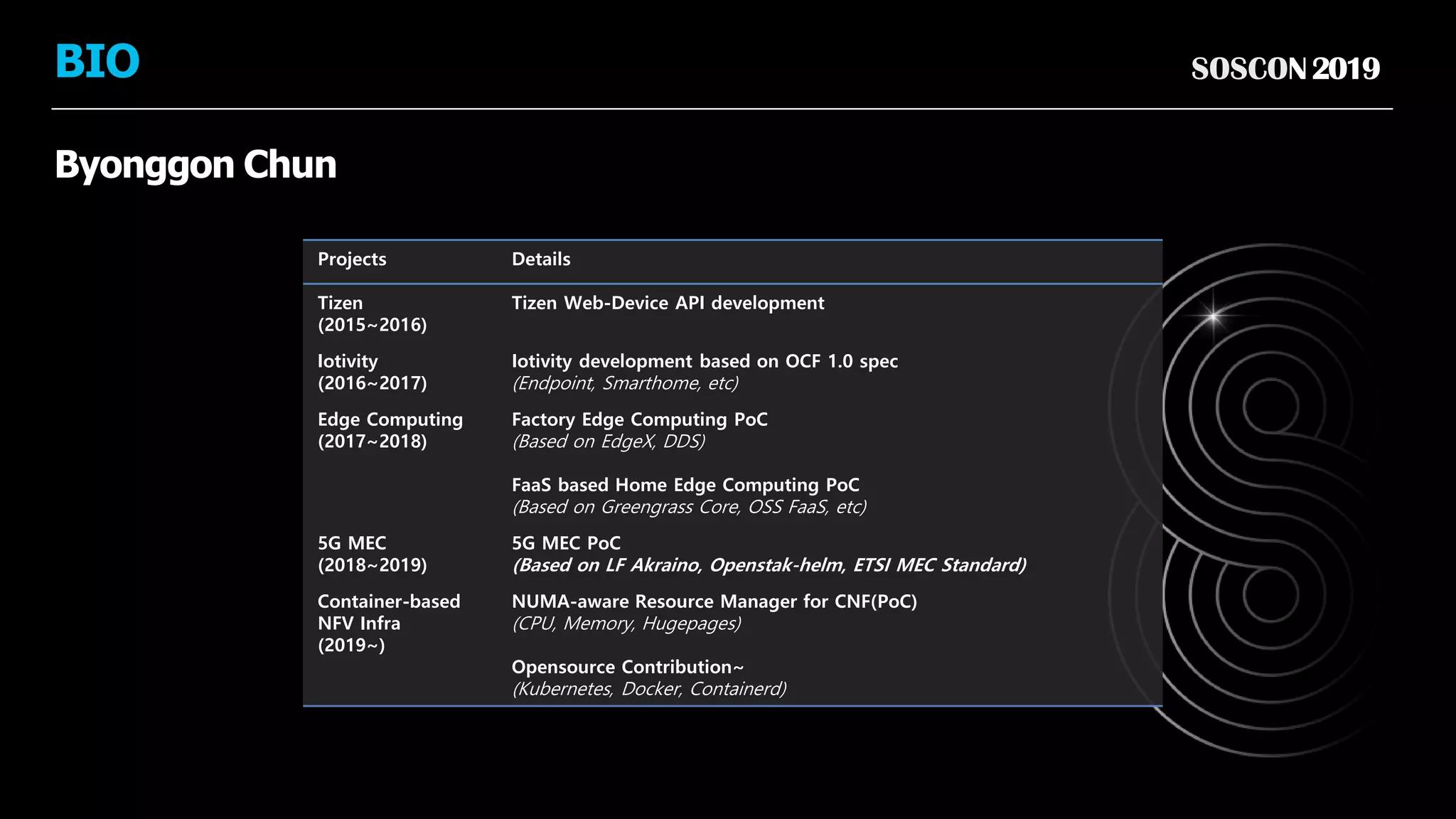Image resolution: width=1456 pixels, height=819 pixels.
Task: Click the Endpoint, Smarthome italic note
Action: pyautogui.click(x=625, y=383)
